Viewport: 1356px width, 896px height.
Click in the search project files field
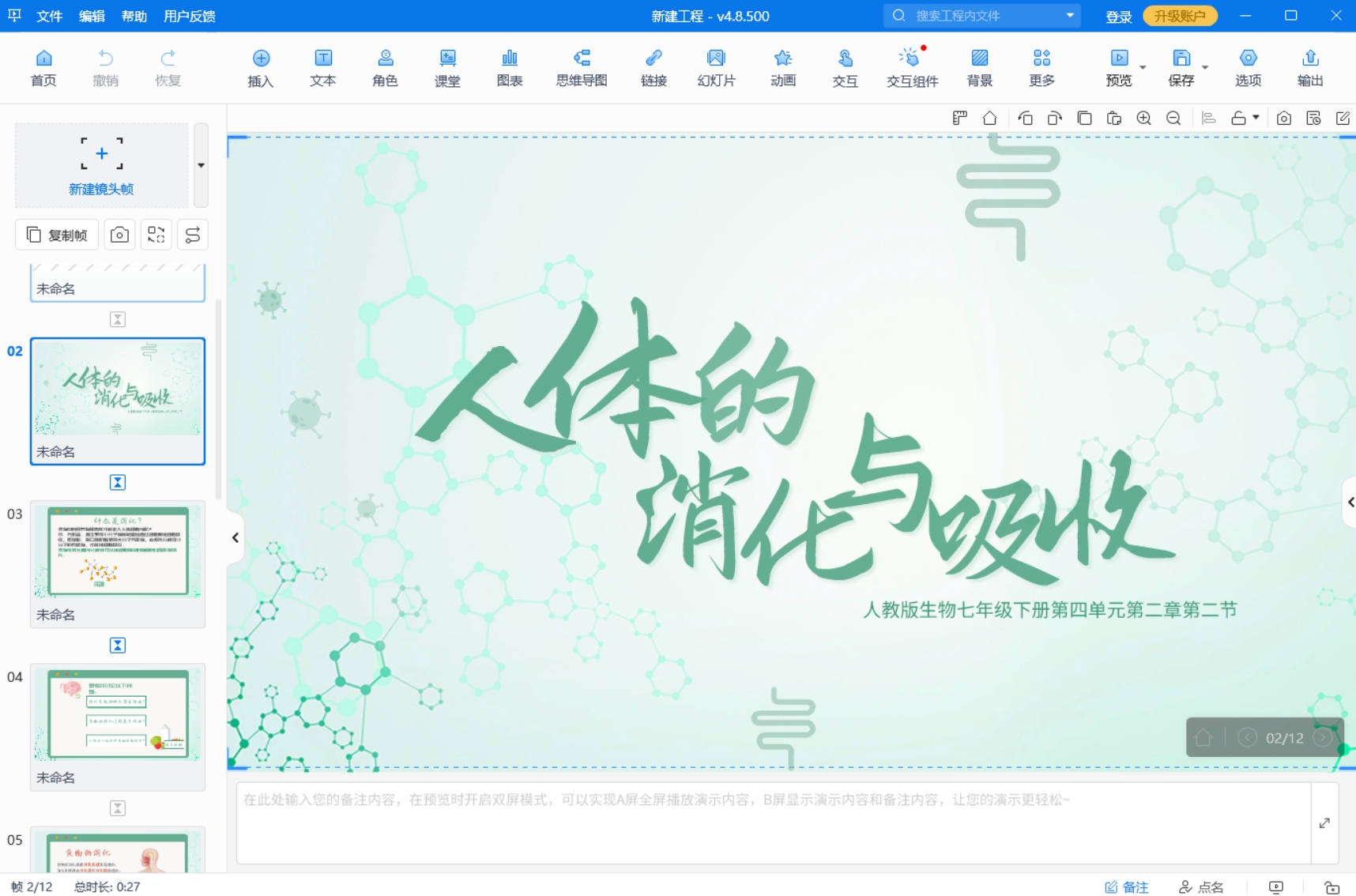pos(983,15)
